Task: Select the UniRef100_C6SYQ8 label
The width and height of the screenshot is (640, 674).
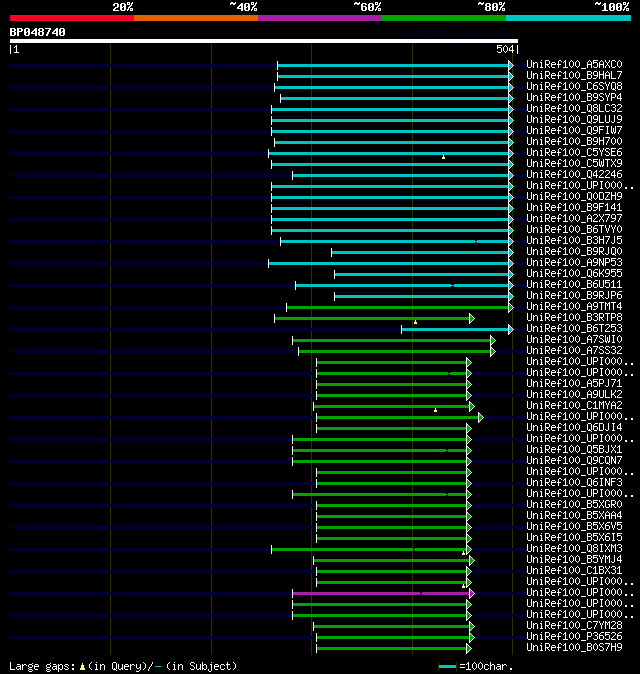Action: (574, 86)
